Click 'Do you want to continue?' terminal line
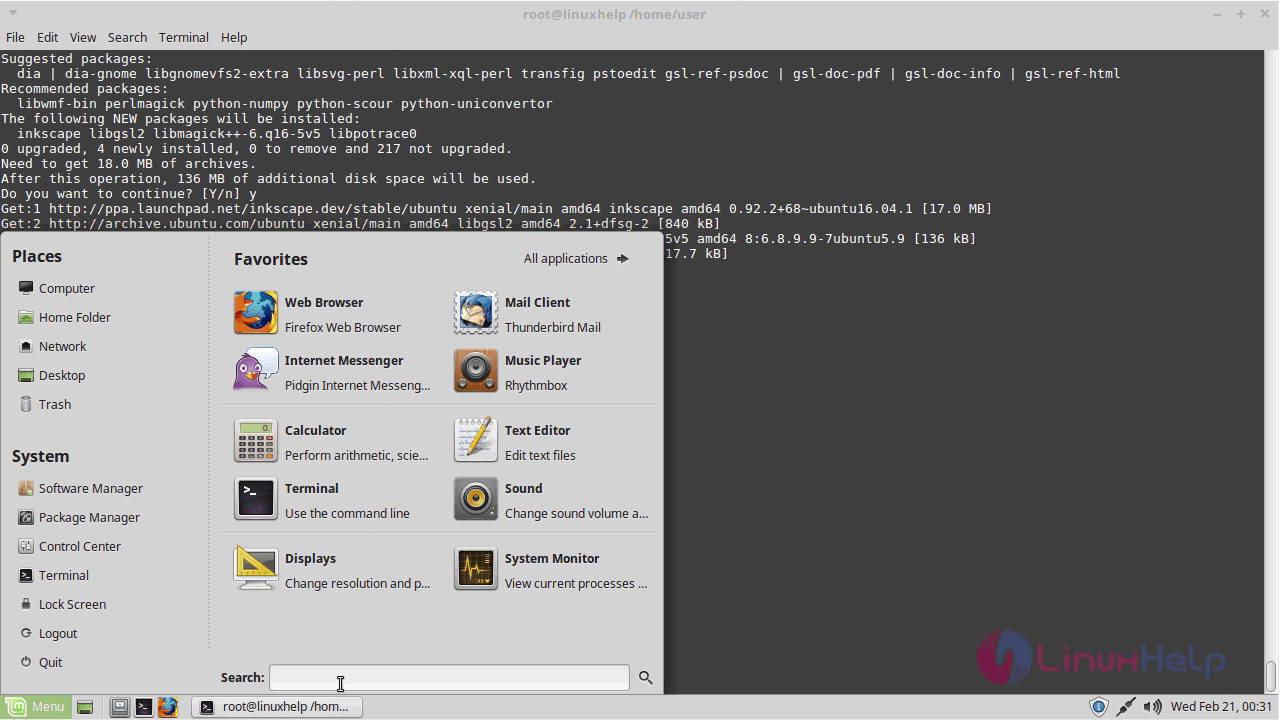1280x720 pixels. click(129, 193)
